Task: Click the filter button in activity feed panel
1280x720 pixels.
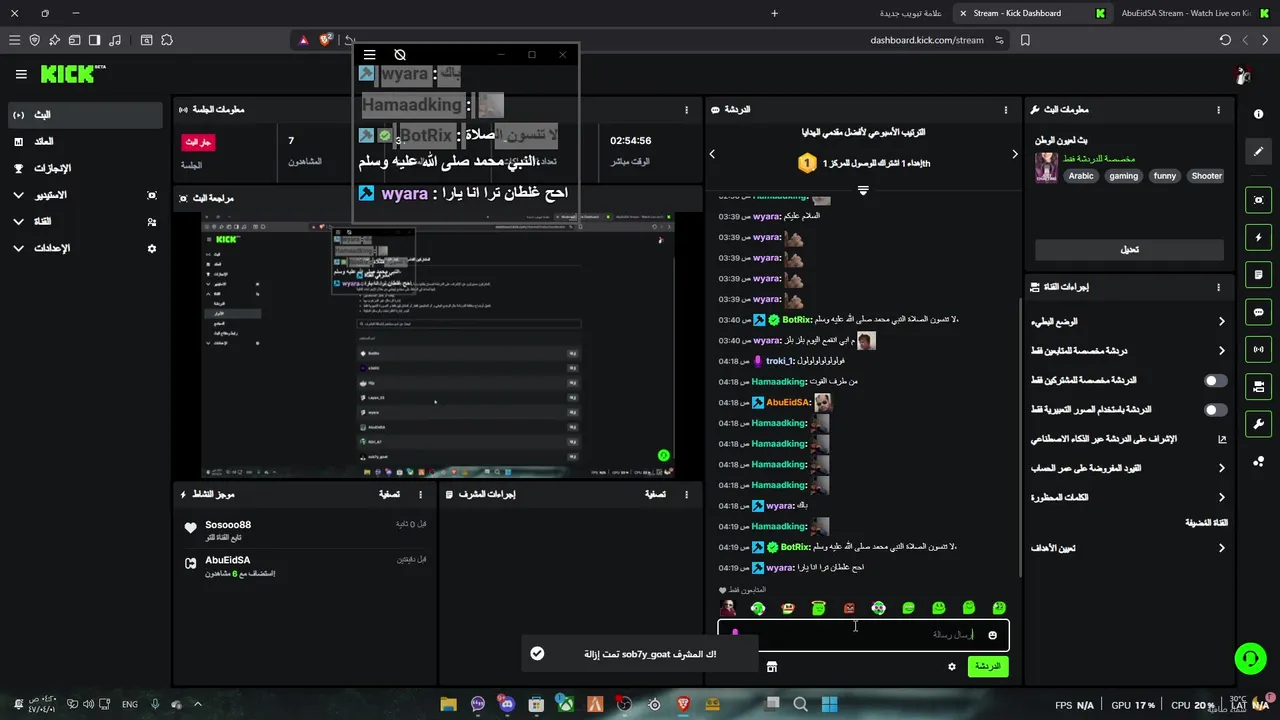Action: 388,494
